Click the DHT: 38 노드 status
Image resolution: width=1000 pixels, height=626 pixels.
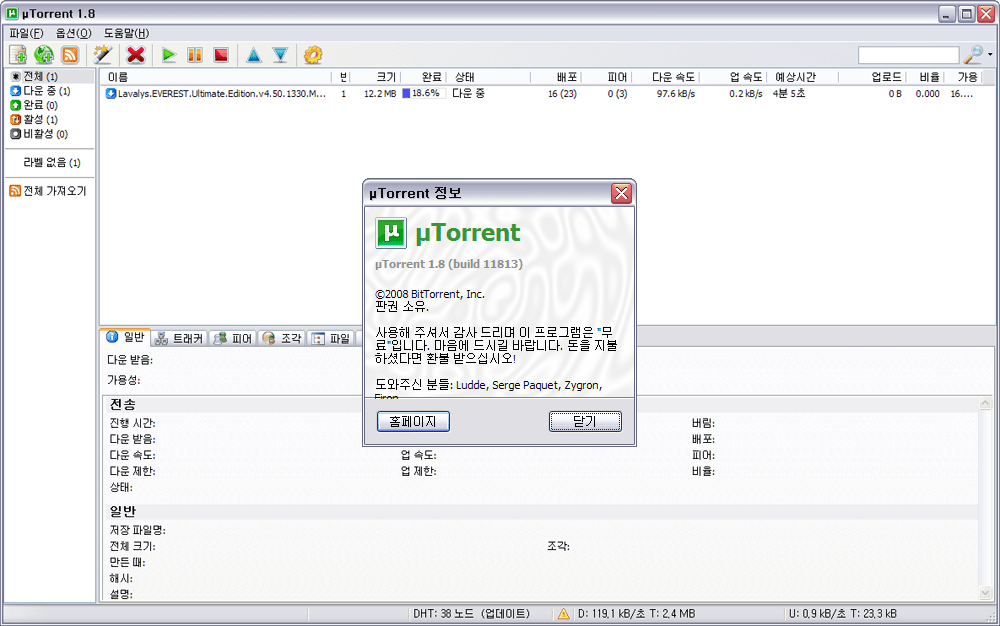tap(471, 614)
